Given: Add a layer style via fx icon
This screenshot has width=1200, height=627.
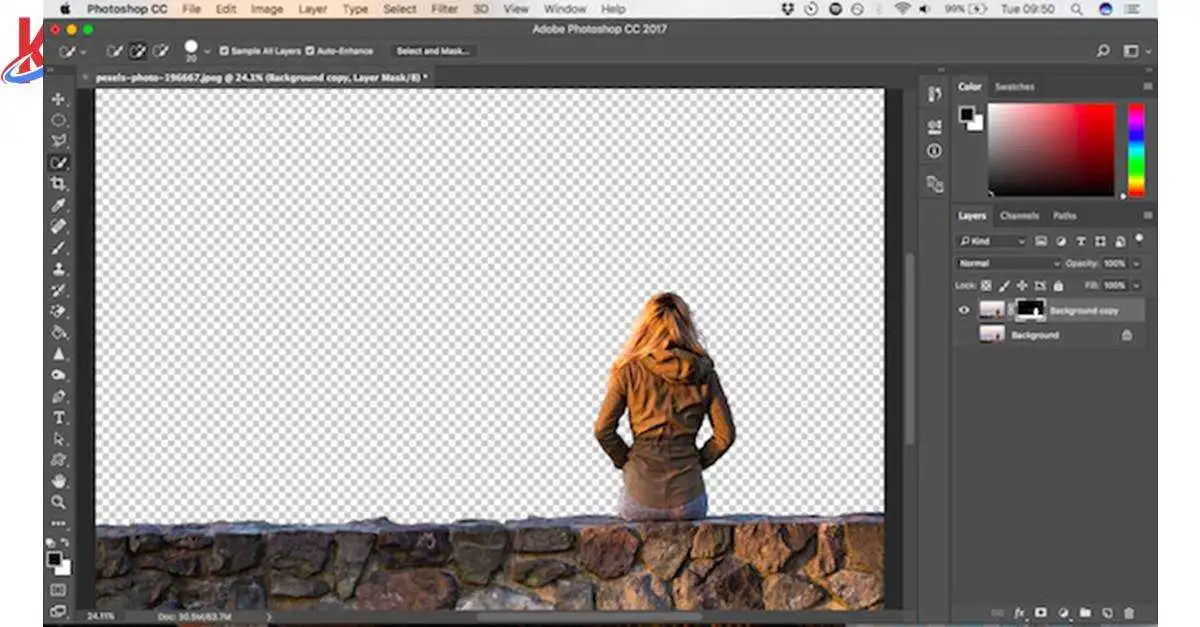Looking at the screenshot, I should click(x=1020, y=612).
